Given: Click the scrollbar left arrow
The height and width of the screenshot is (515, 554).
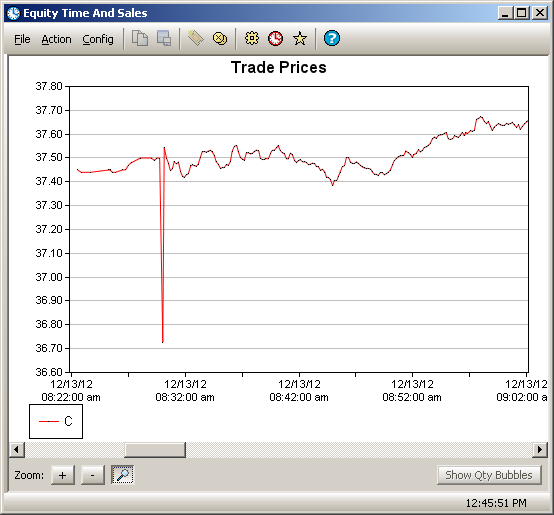Looking at the screenshot, I should tap(16, 450).
